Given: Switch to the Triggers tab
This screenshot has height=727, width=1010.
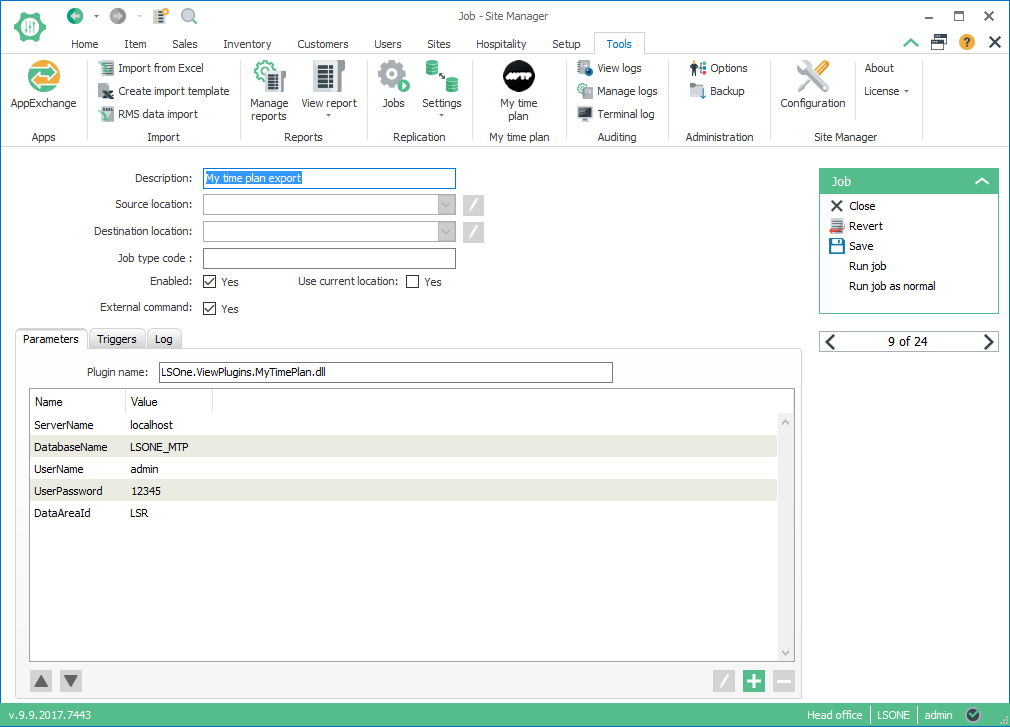Looking at the screenshot, I should [x=117, y=339].
